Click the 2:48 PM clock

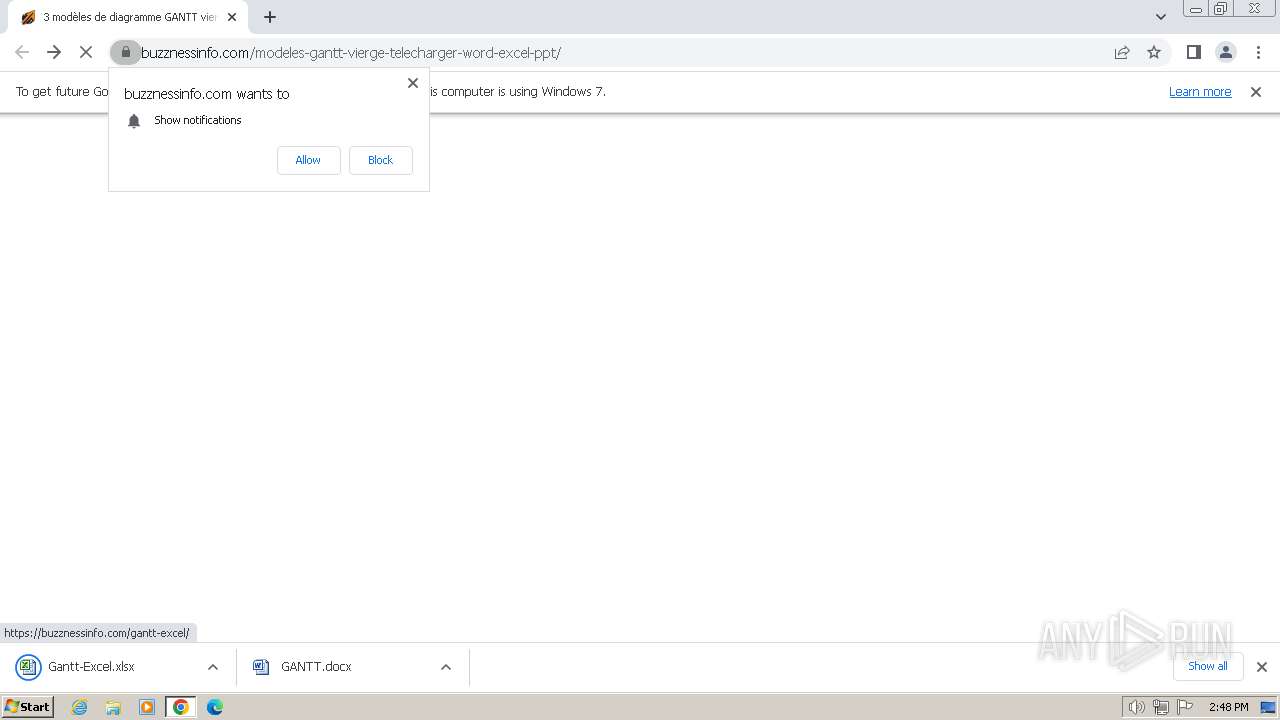click(1228, 707)
